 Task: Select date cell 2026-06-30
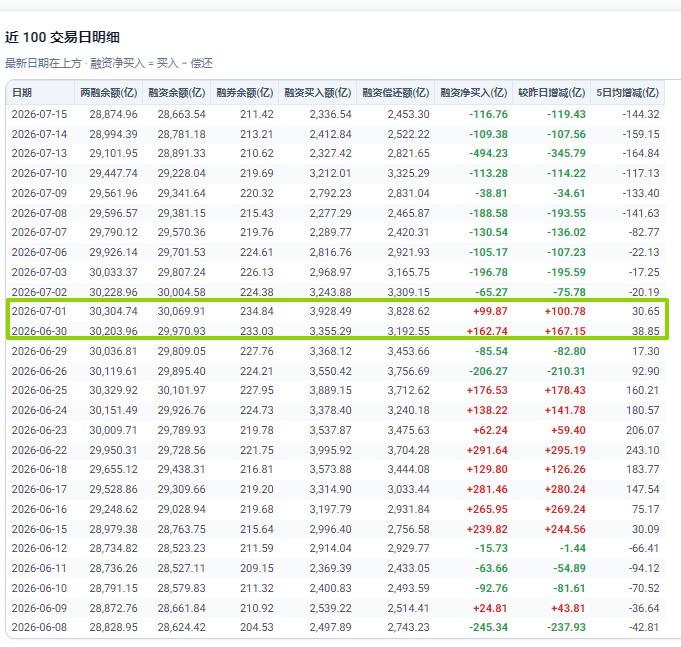(x=40, y=331)
